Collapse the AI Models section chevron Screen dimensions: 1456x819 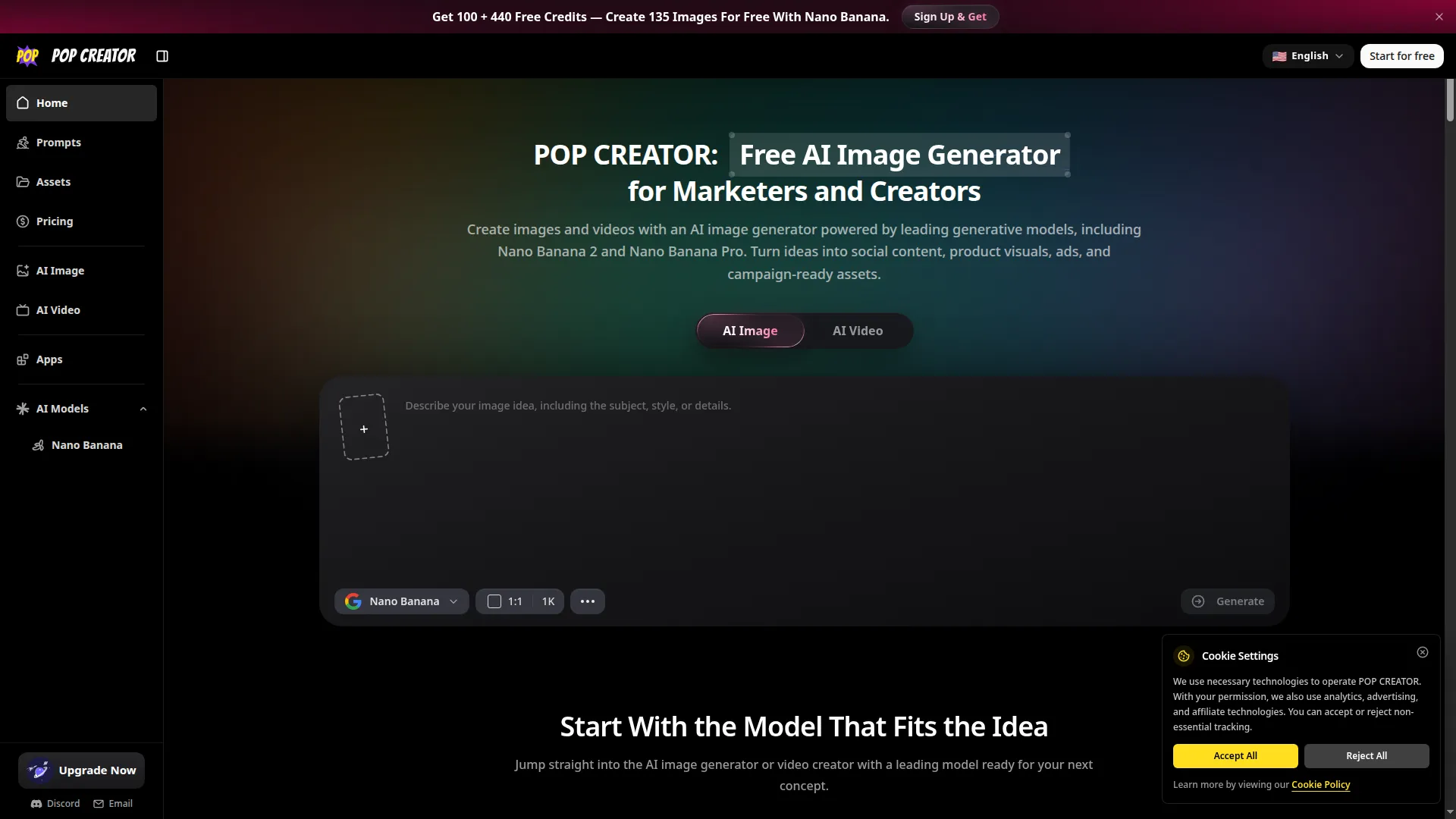pos(143,409)
